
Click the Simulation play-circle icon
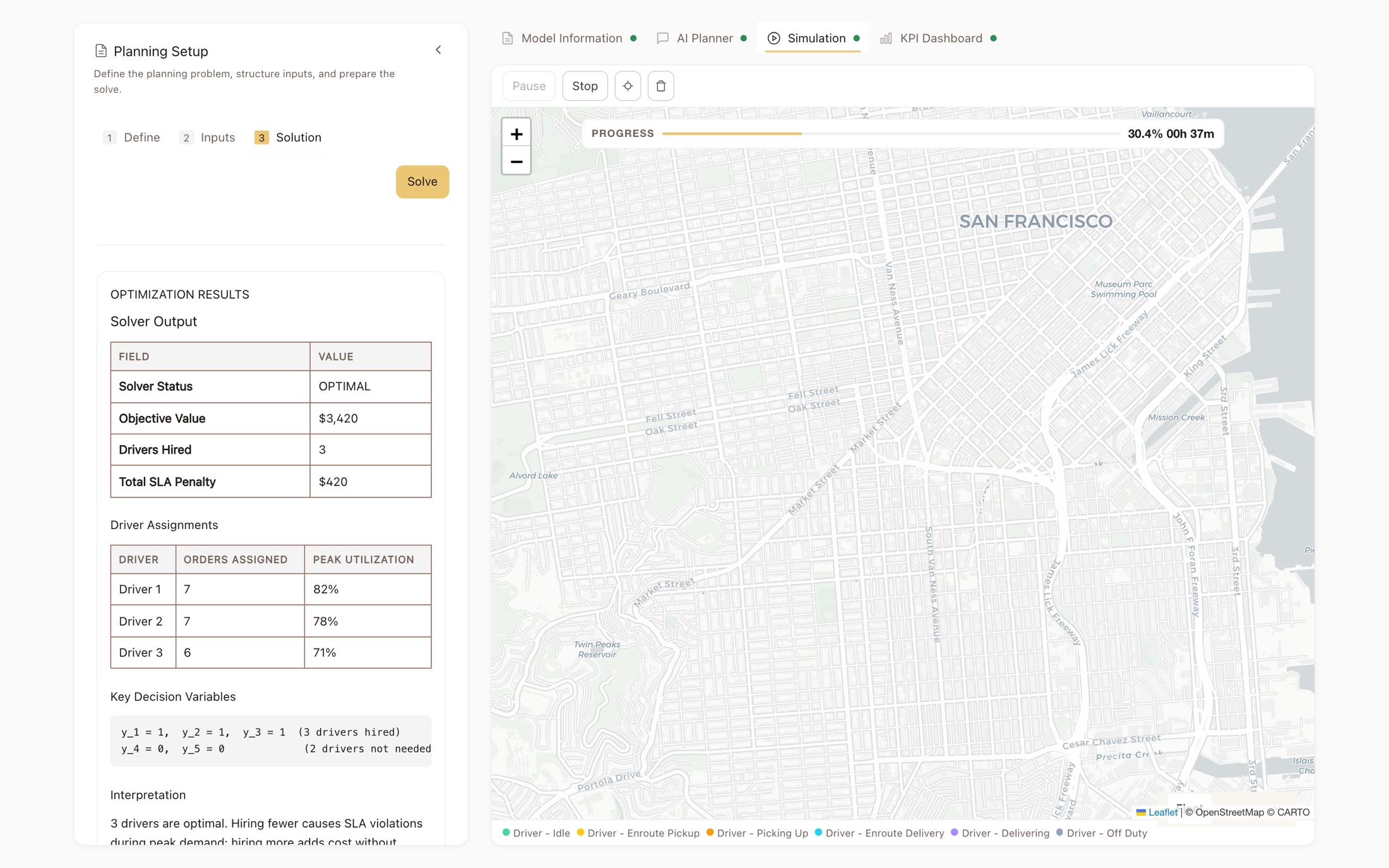773,39
